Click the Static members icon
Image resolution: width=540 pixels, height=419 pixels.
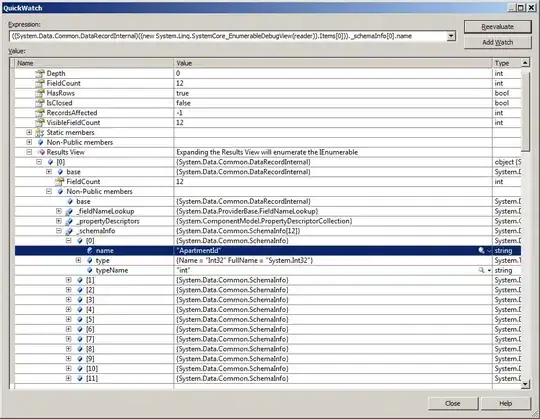pyautogui.click(x=40, y=133)
